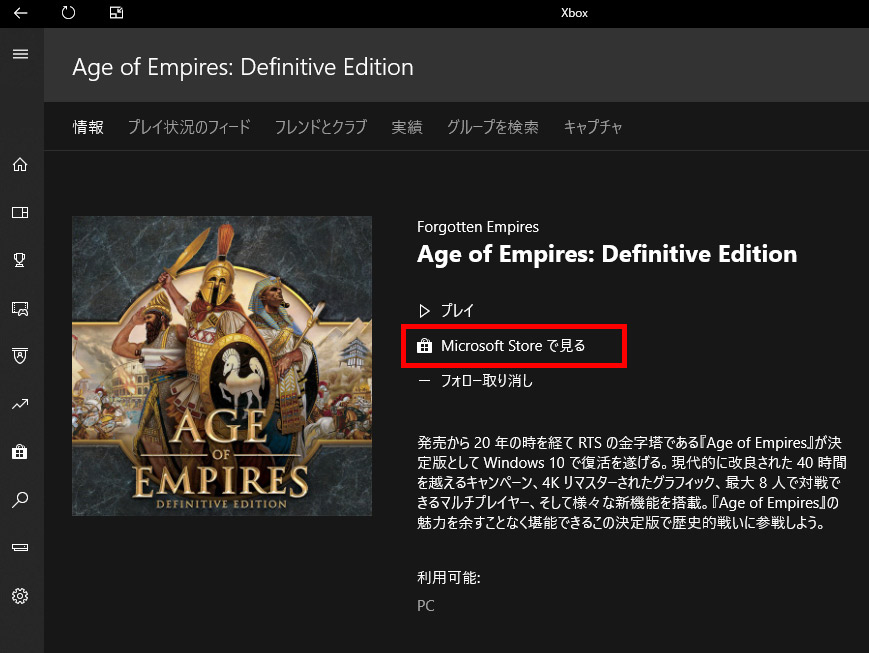
Task: Refresh the page with the reload icon
Action: [68, 13]
